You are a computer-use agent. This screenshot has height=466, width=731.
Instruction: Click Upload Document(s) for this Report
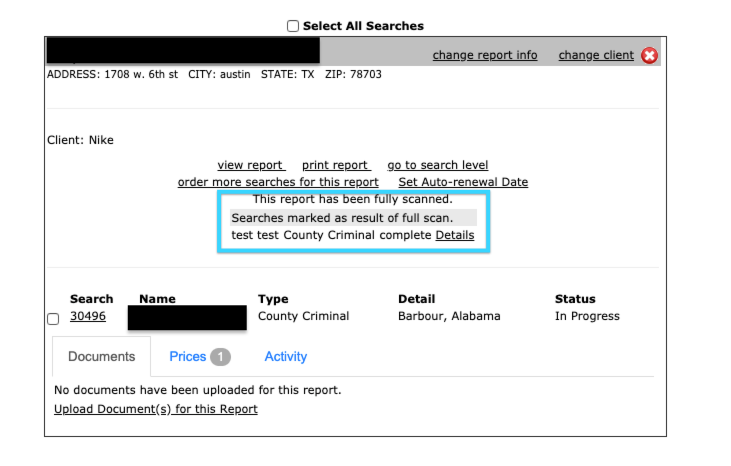click(156, 409)
